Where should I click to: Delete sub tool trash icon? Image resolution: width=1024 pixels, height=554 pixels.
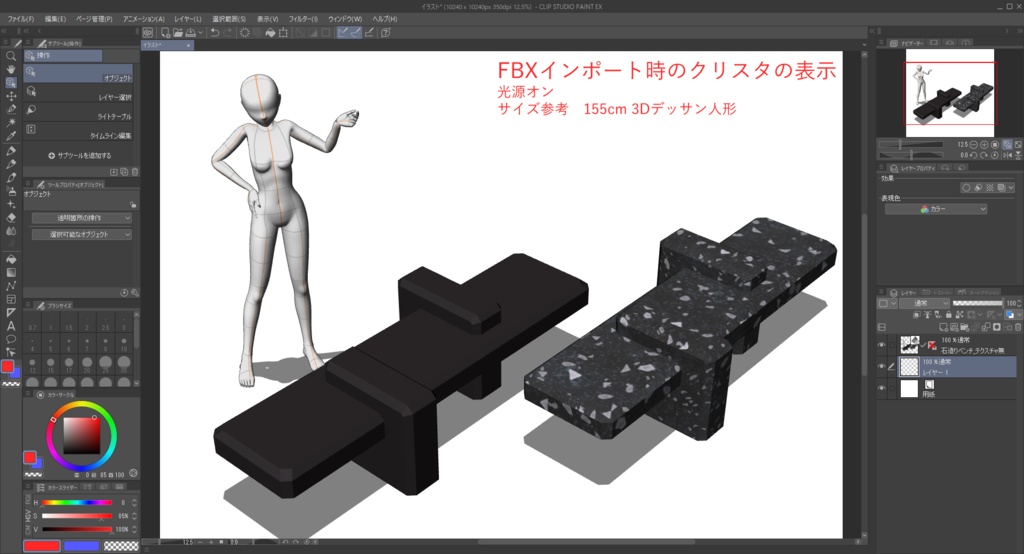[135, 172]
